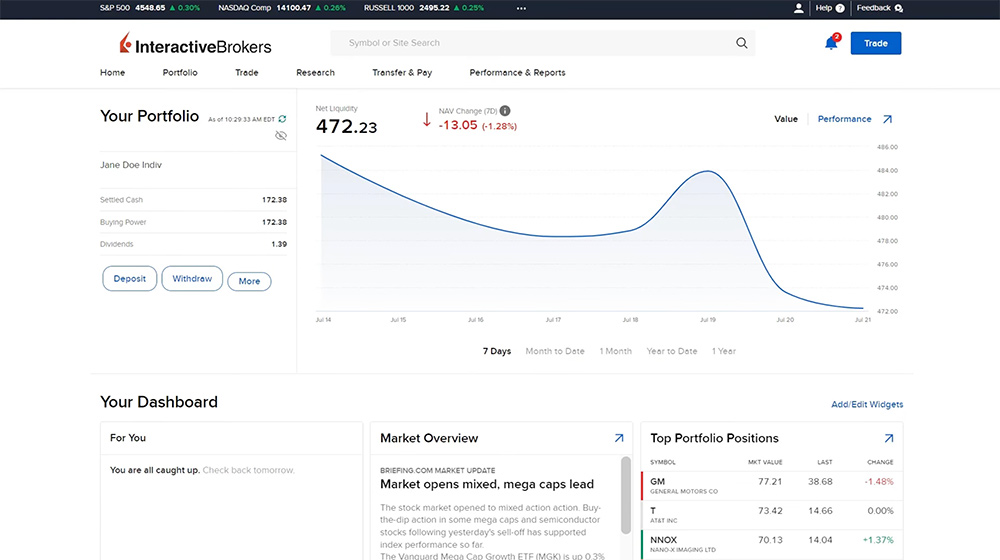Switch chart to Performance view

[844, 119]
